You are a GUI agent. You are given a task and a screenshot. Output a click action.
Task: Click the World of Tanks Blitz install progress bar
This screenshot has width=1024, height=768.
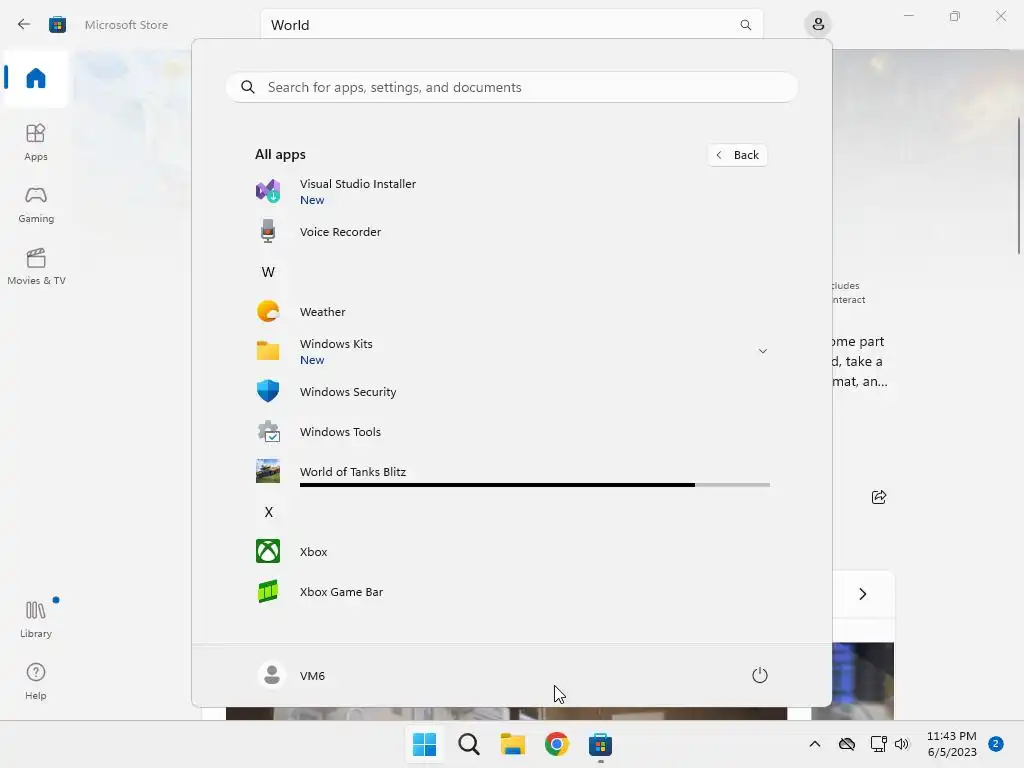[x=535, y=485]
